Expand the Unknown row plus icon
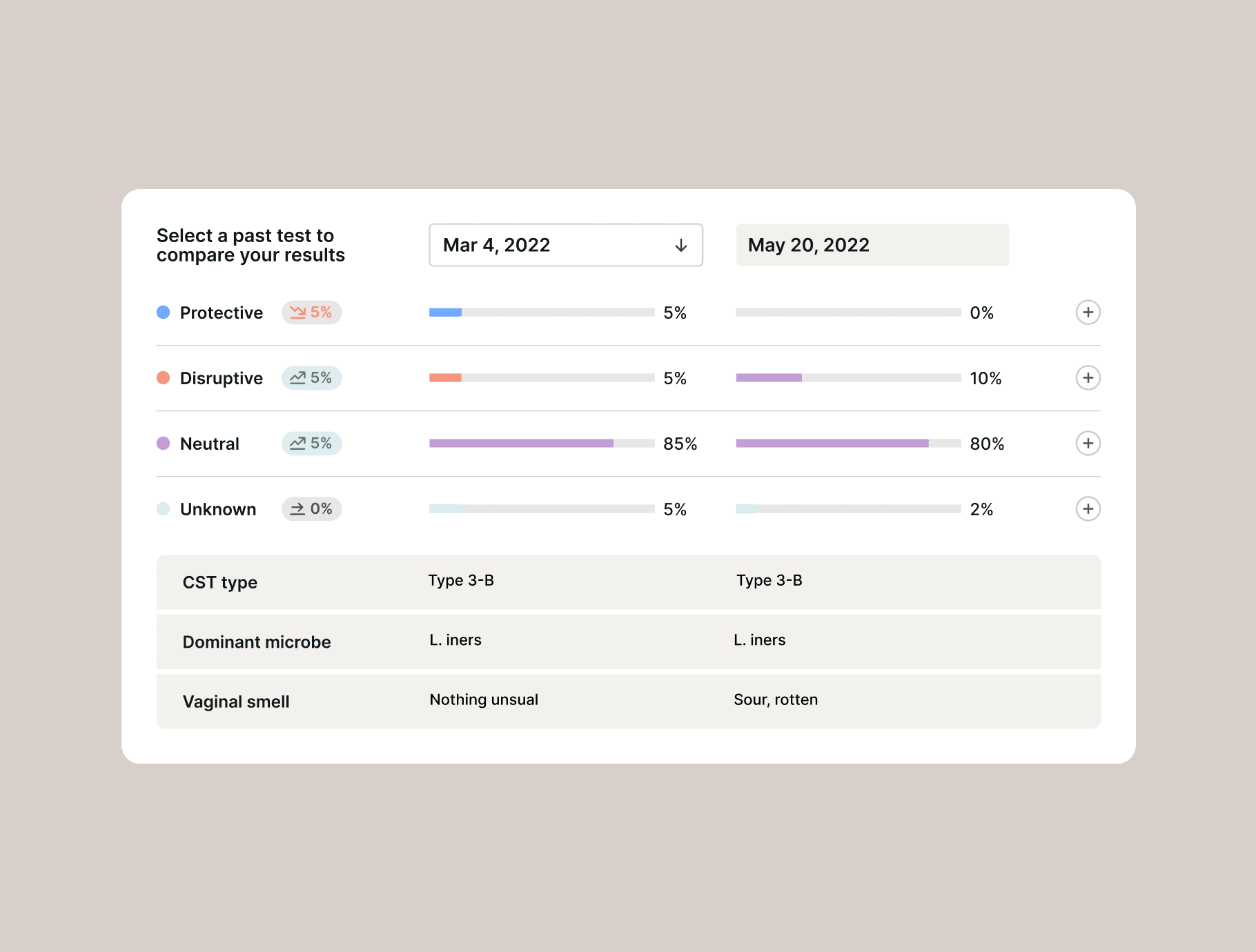Image resolution: width=1256 pixels, height=952 pixels. point(1088,509)
